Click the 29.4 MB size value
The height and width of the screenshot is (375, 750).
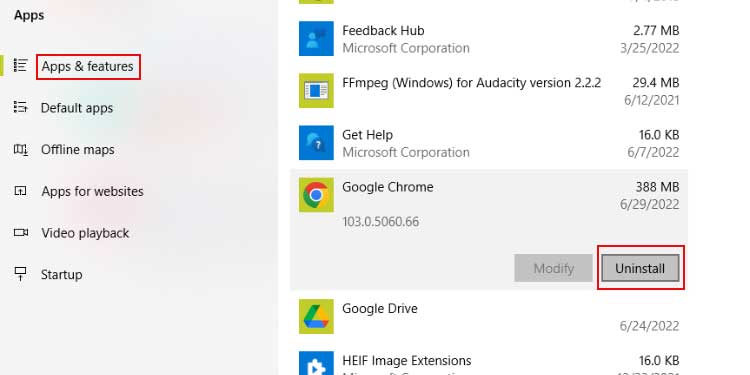656,83
